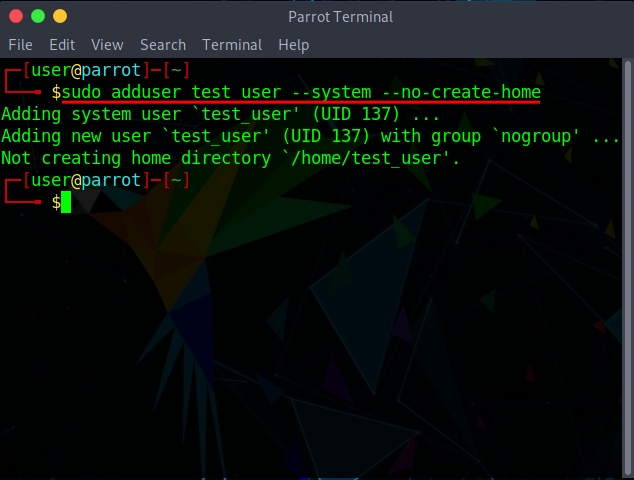The width and height of the screenshot is (634, 480).
Task: Click the green window control button
Action: click(x=38, y=16)
